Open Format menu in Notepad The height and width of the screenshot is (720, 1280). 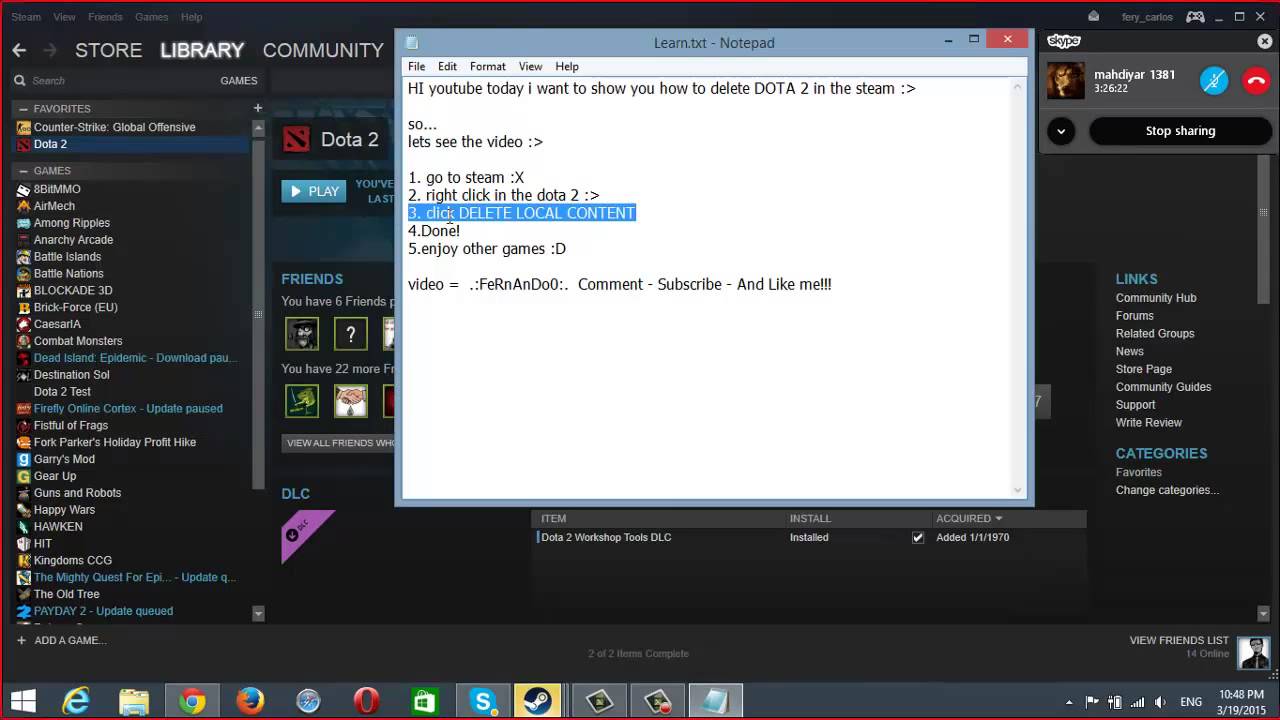(x=487, y=66)
